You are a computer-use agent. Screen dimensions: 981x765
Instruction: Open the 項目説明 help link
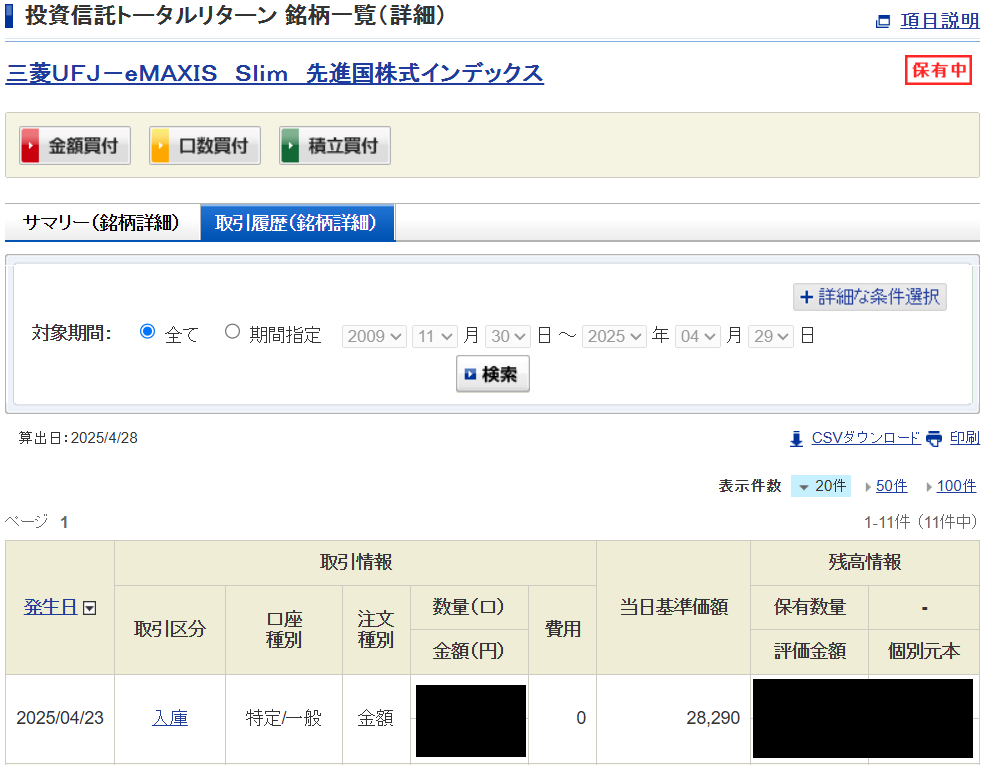[x=940, y=21]
